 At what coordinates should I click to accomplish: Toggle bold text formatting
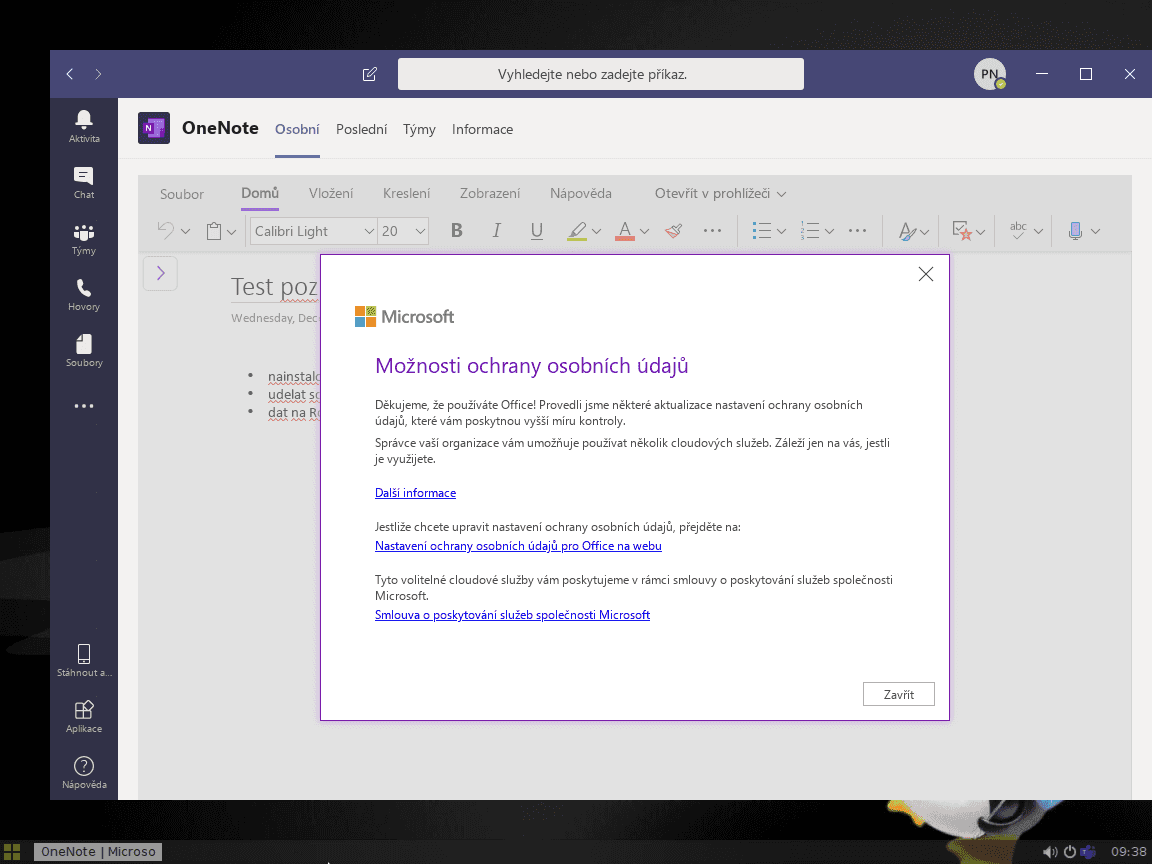456,230
